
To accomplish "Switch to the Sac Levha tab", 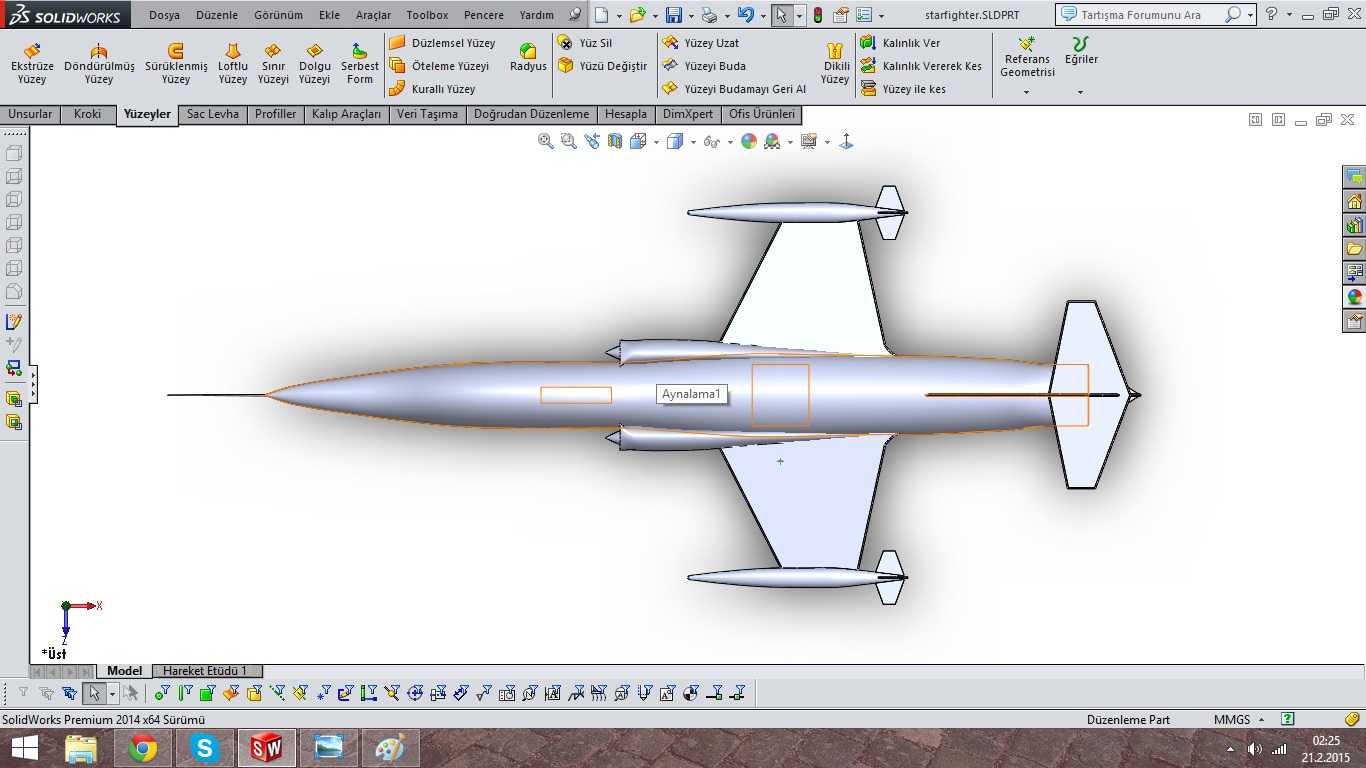I will tap(213, 114).
